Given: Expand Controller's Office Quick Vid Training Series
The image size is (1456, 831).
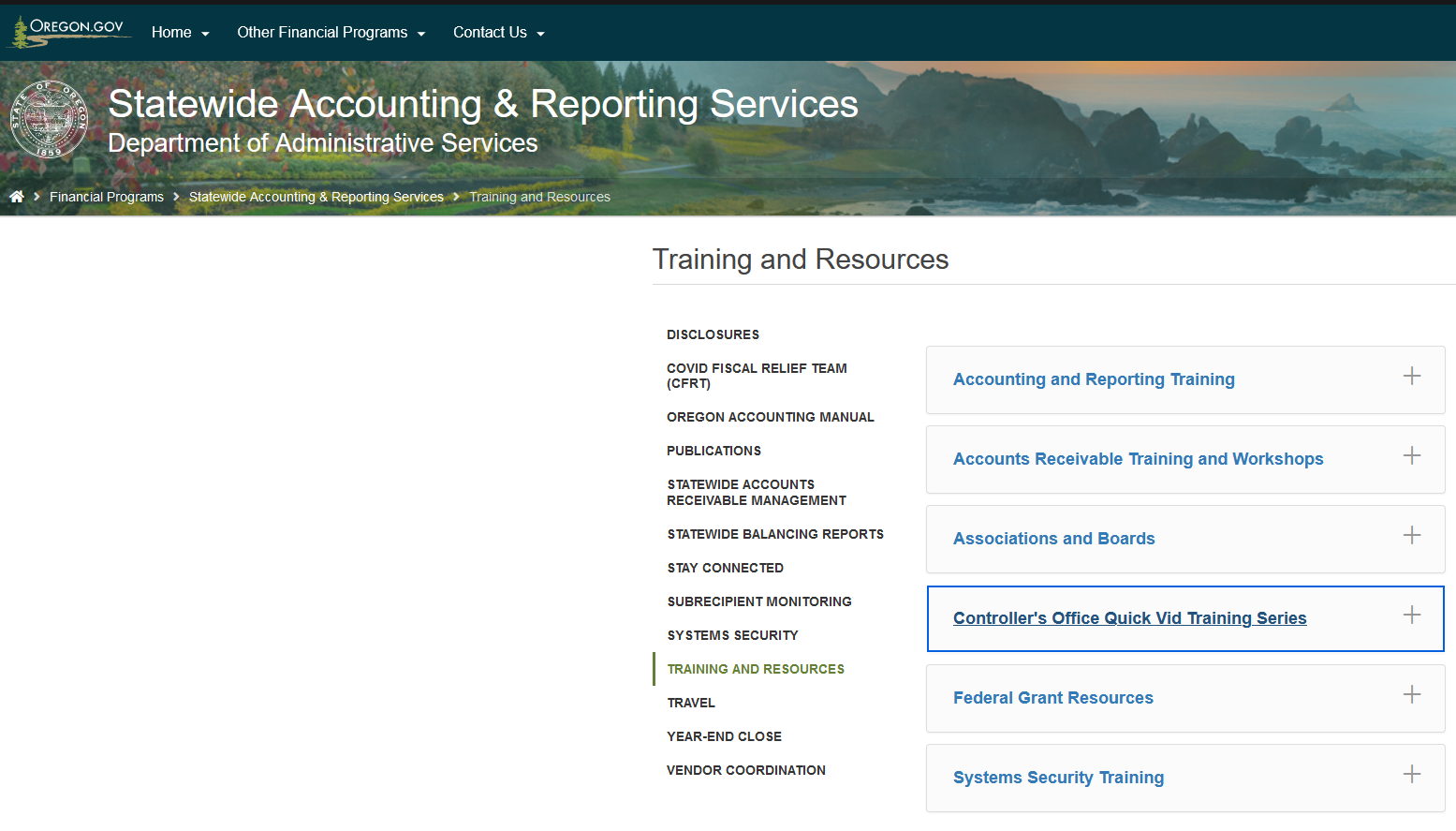Looking at the screenshot, I should pos(1129,618).
